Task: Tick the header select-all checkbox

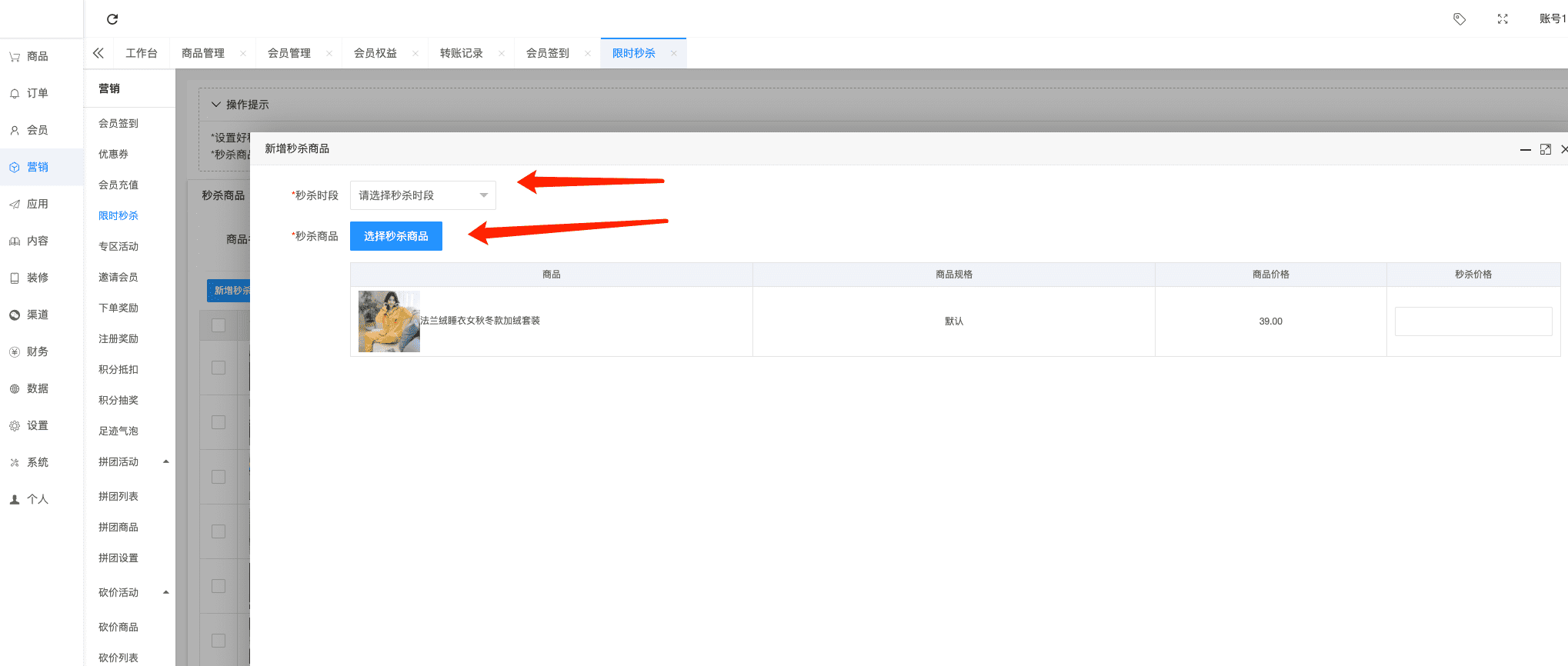Action: pos(219,325)
